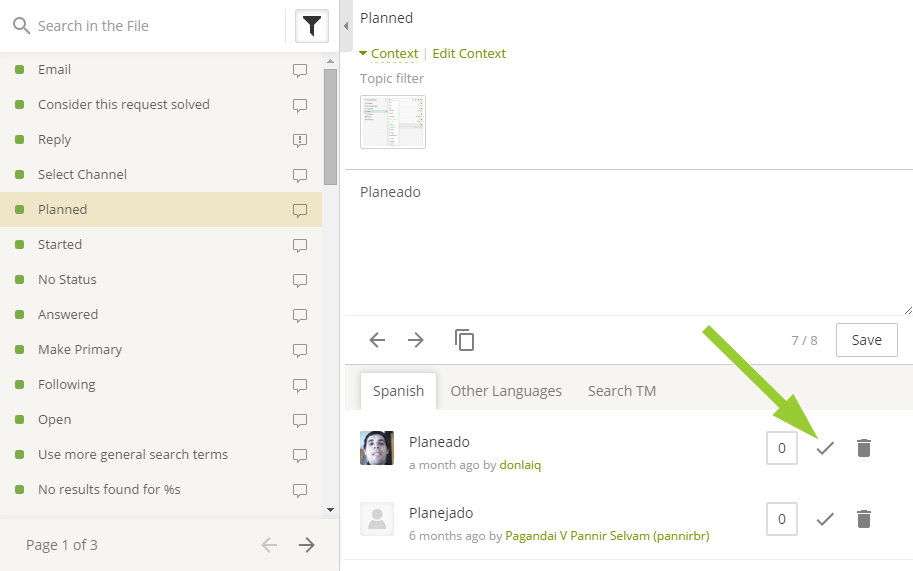Image resolution: width=913 pixels, height=571 pixels.
Task: Go to next page of strings
Action: click(307, 545)
